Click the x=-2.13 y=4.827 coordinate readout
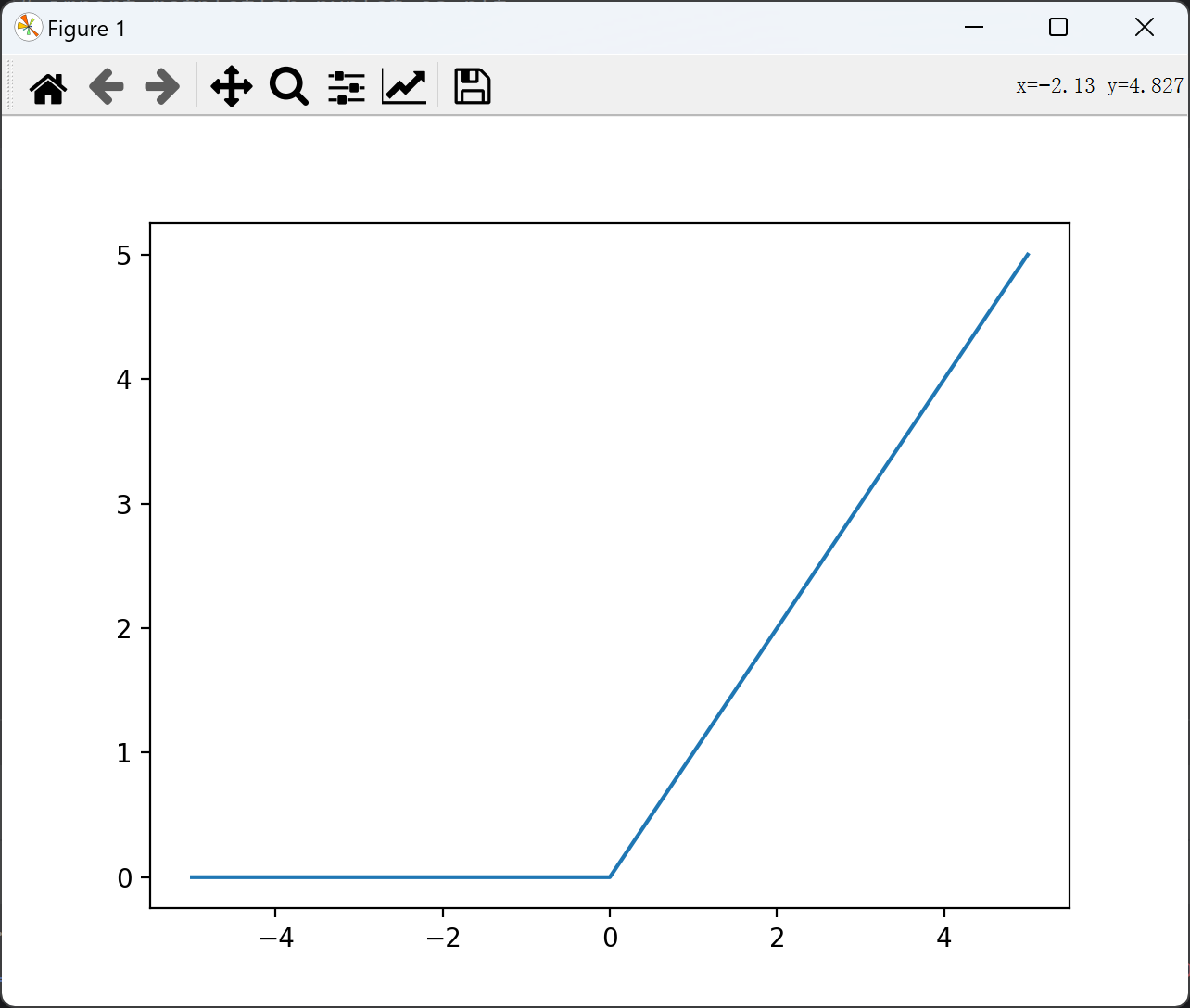This screenshot has width=1190, height=1008. point(1100,86)
